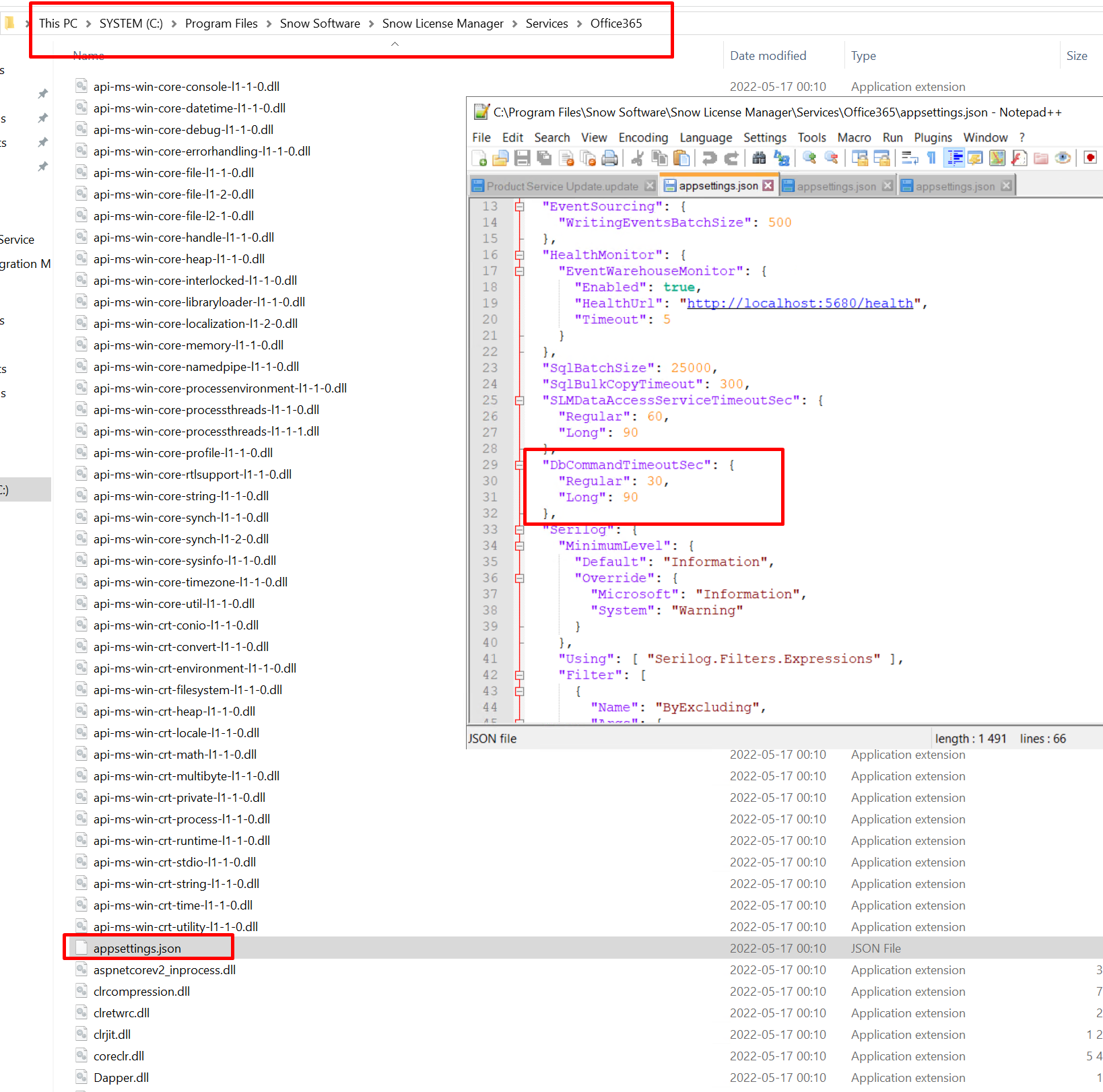Select clrcompression.dll in the file list
Image resolution: width=1103 pixels, height=1092 pixels.
pyautogui.click(x=141, y=991)
